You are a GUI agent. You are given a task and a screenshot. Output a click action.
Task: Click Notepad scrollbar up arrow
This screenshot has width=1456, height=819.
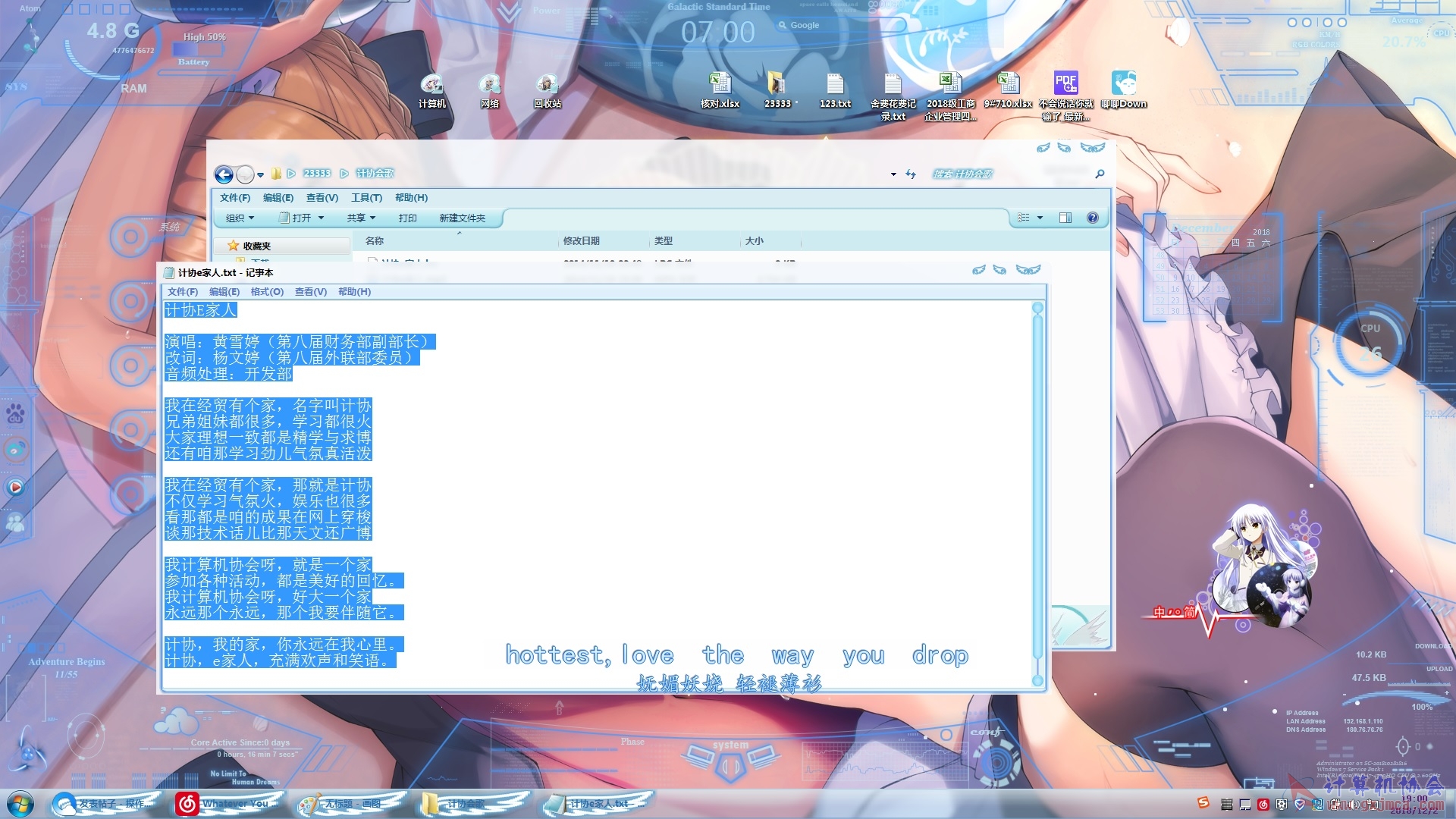[x=1037, y=308]
